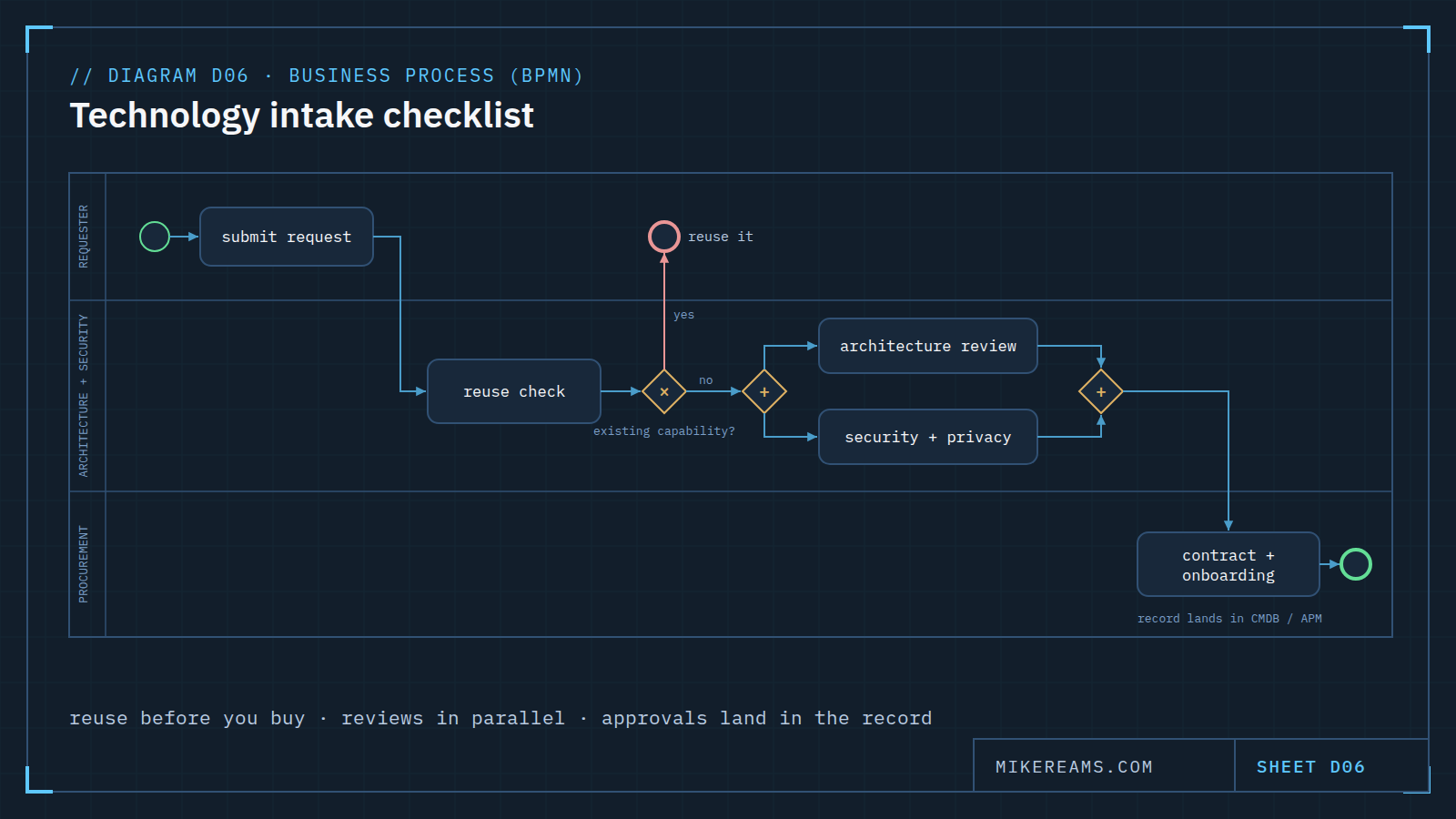1456x819 pixels.
Task: Click the green end event circle
Action: click(1356, 564)
